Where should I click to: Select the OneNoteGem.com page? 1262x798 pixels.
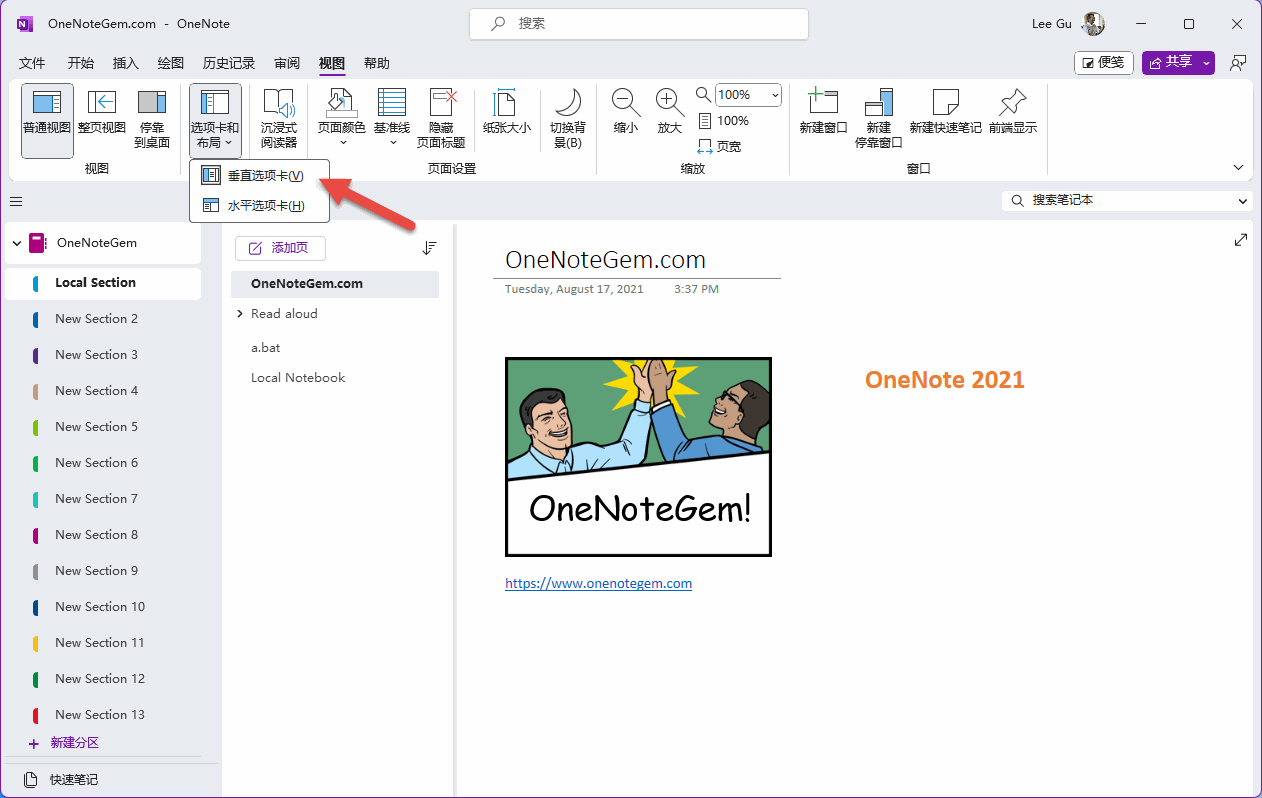(x=335, y=284)
